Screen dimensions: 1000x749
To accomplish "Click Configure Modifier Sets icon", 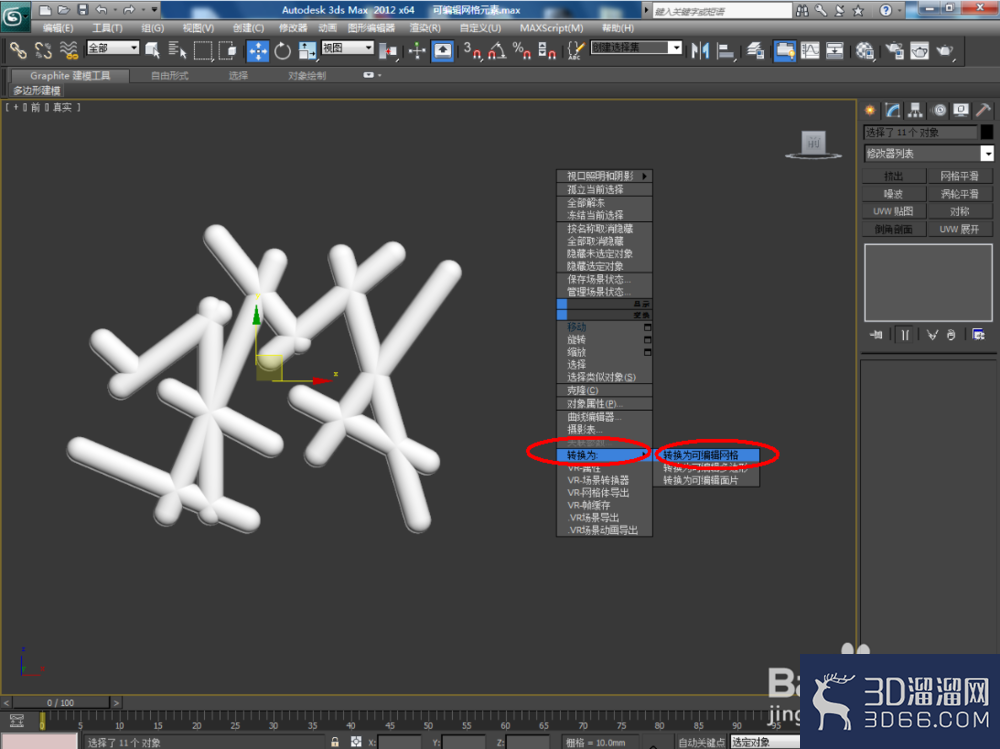I will coord(978,334).
